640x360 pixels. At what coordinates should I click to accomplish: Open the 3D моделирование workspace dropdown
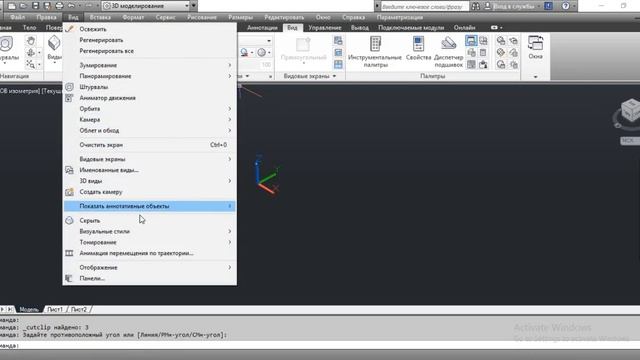[x=146, y=6]
